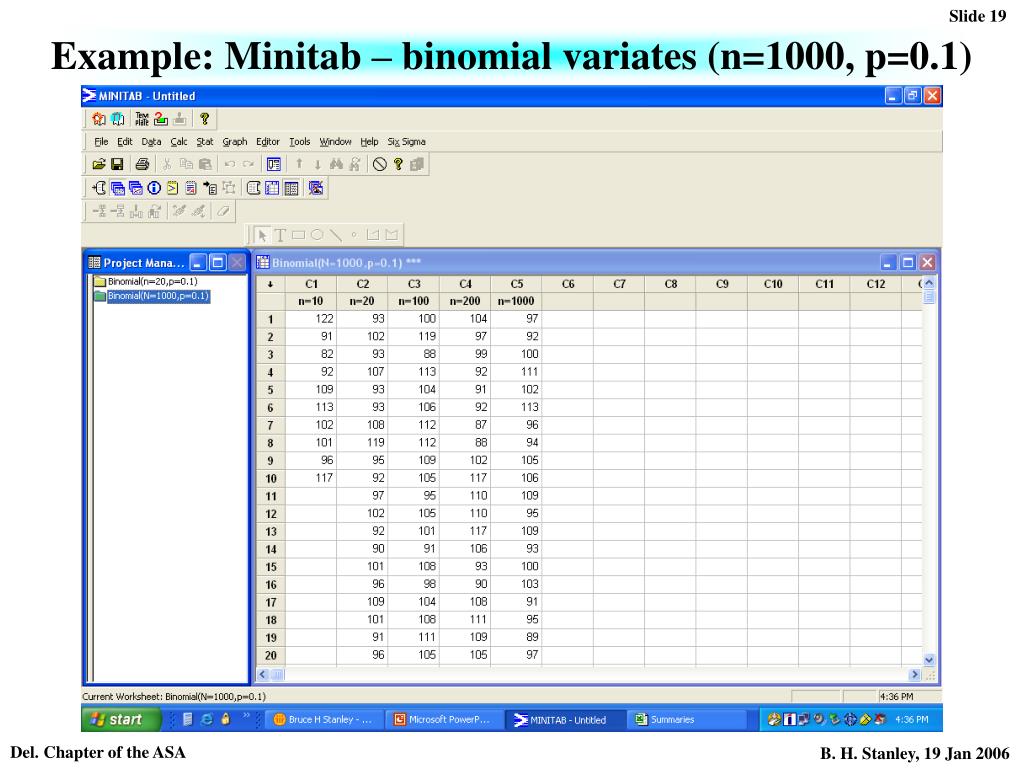1024x768 pixels.
Task: Select the ellipse drawing tool
Action: click(317, 235)
